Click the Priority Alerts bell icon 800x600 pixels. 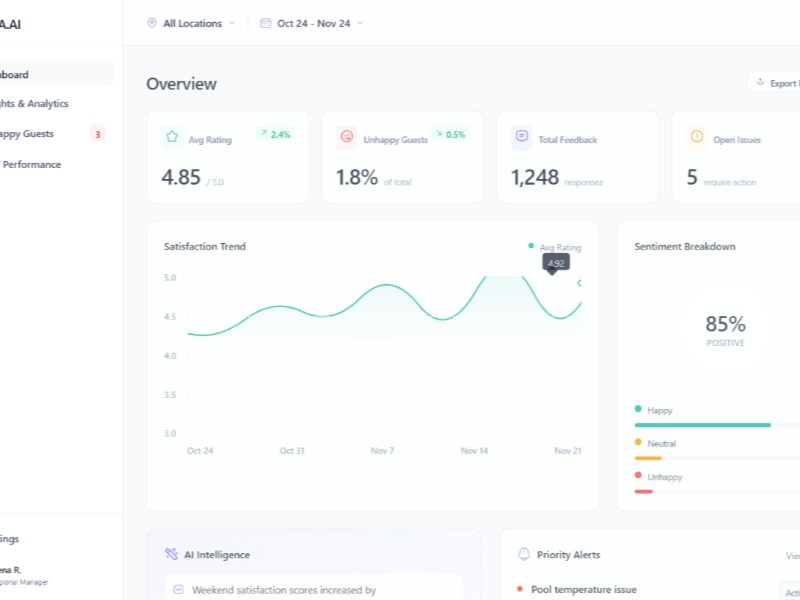tap(524, 554)
